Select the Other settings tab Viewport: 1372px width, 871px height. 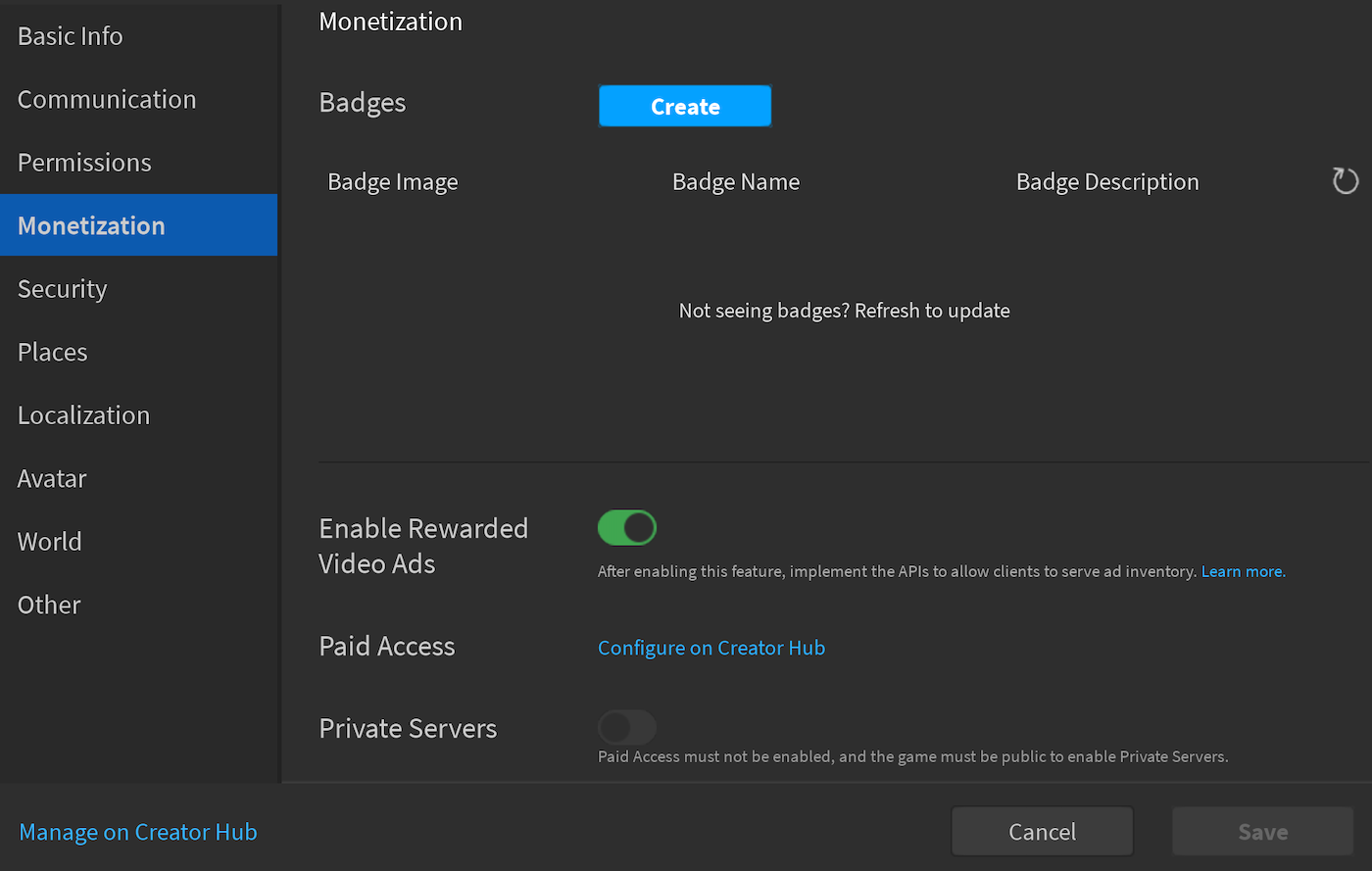(49, 605)
